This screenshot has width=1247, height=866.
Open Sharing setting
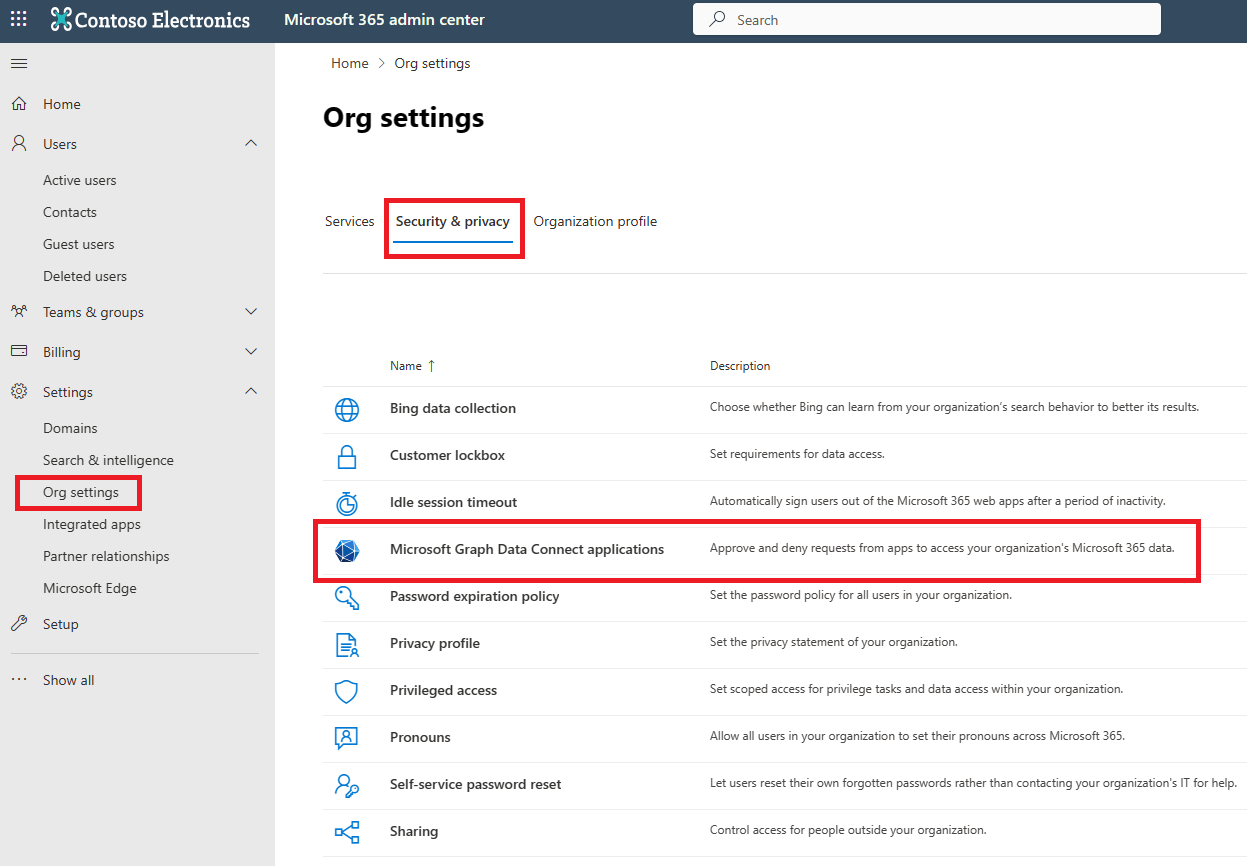pos(414,831)
